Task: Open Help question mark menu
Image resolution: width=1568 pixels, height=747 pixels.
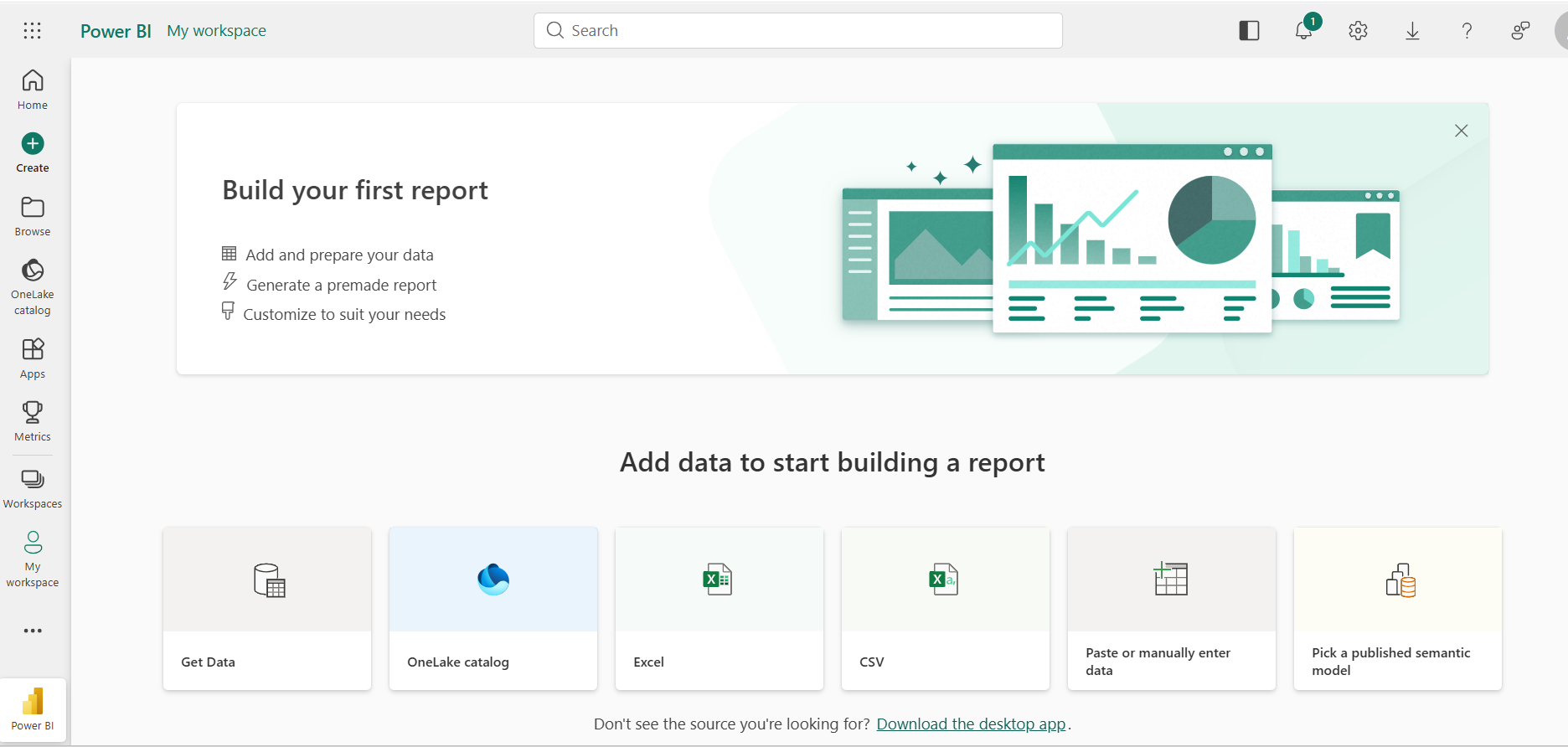Action: click(1467, 31)
